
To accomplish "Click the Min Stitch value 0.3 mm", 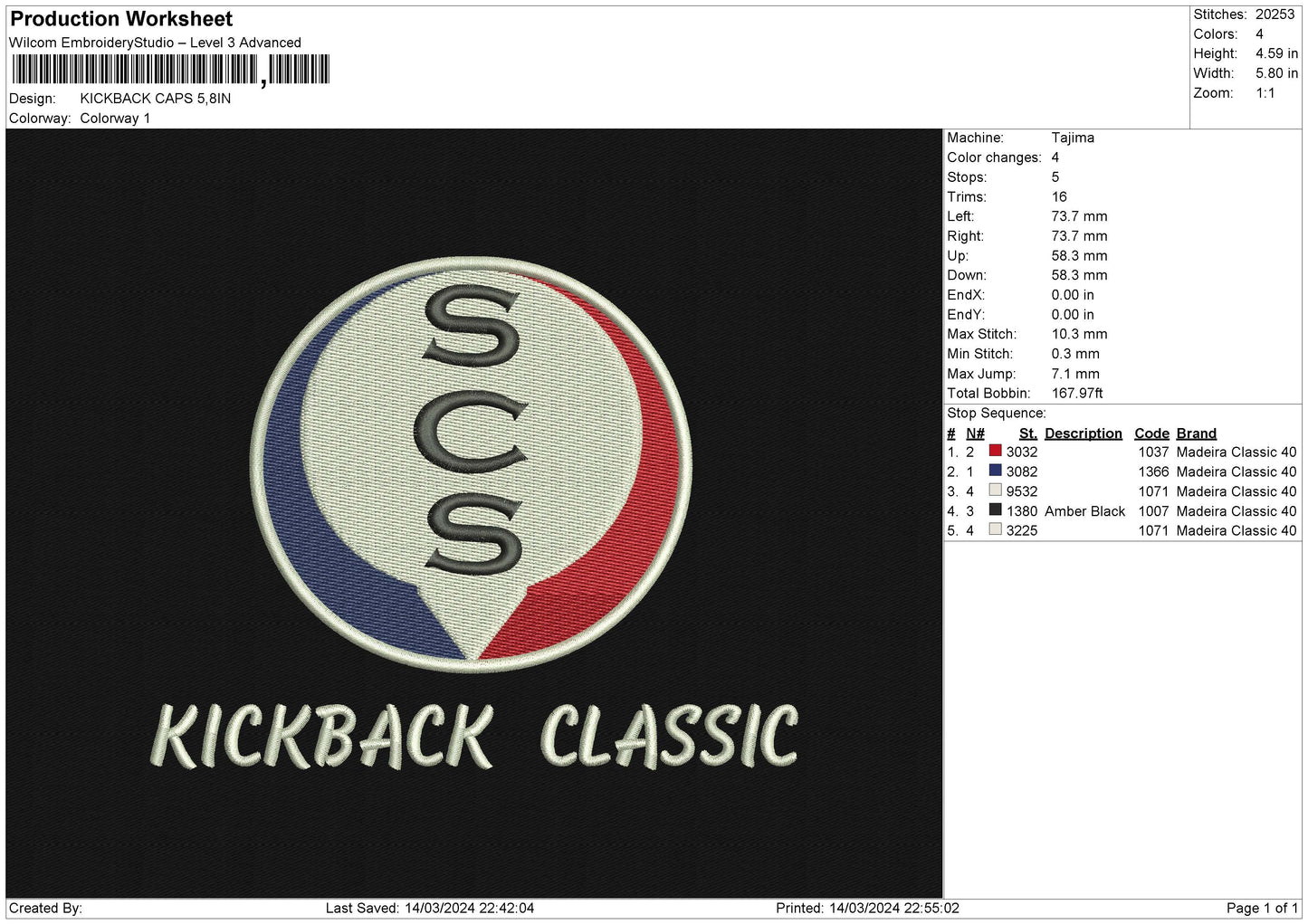I will coord(1075,354).
